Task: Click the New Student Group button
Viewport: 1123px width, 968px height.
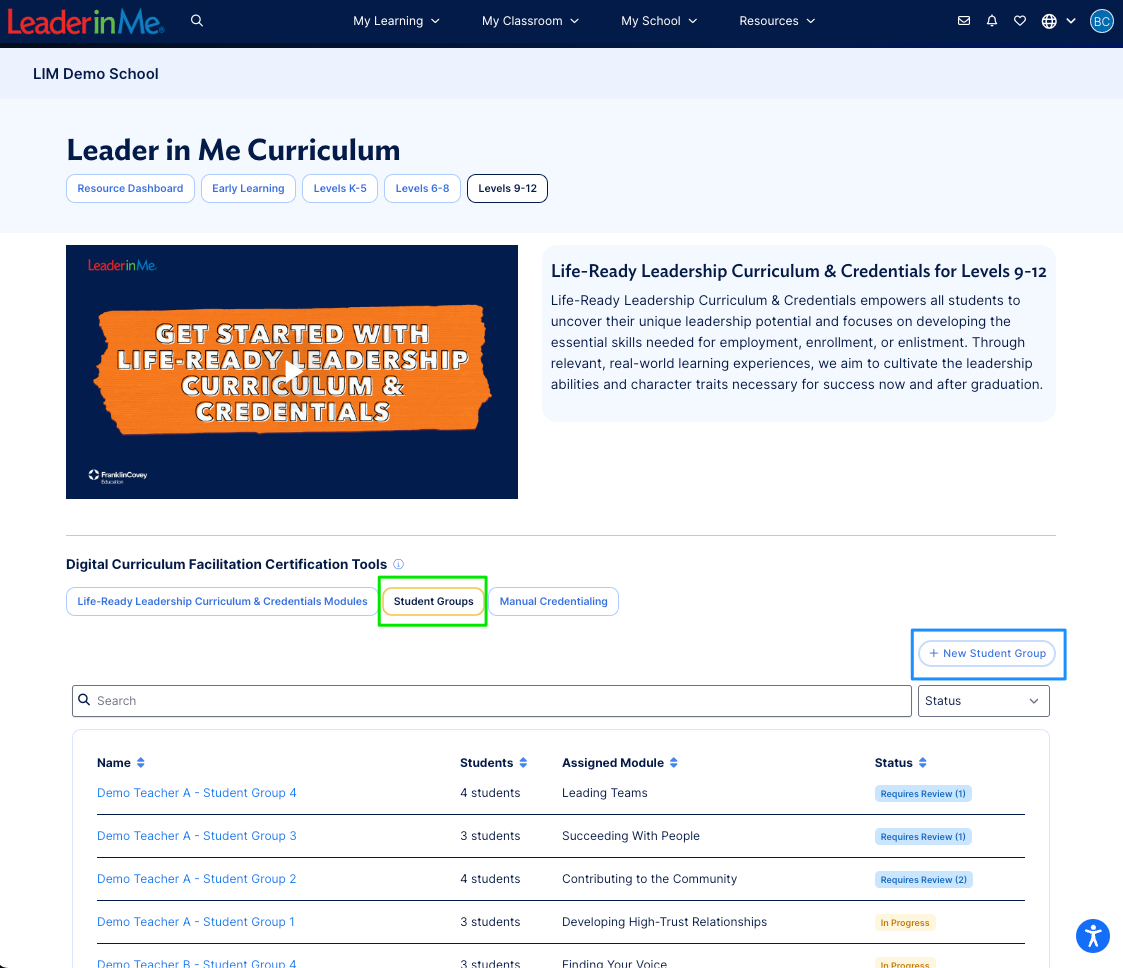Action: 987,653
